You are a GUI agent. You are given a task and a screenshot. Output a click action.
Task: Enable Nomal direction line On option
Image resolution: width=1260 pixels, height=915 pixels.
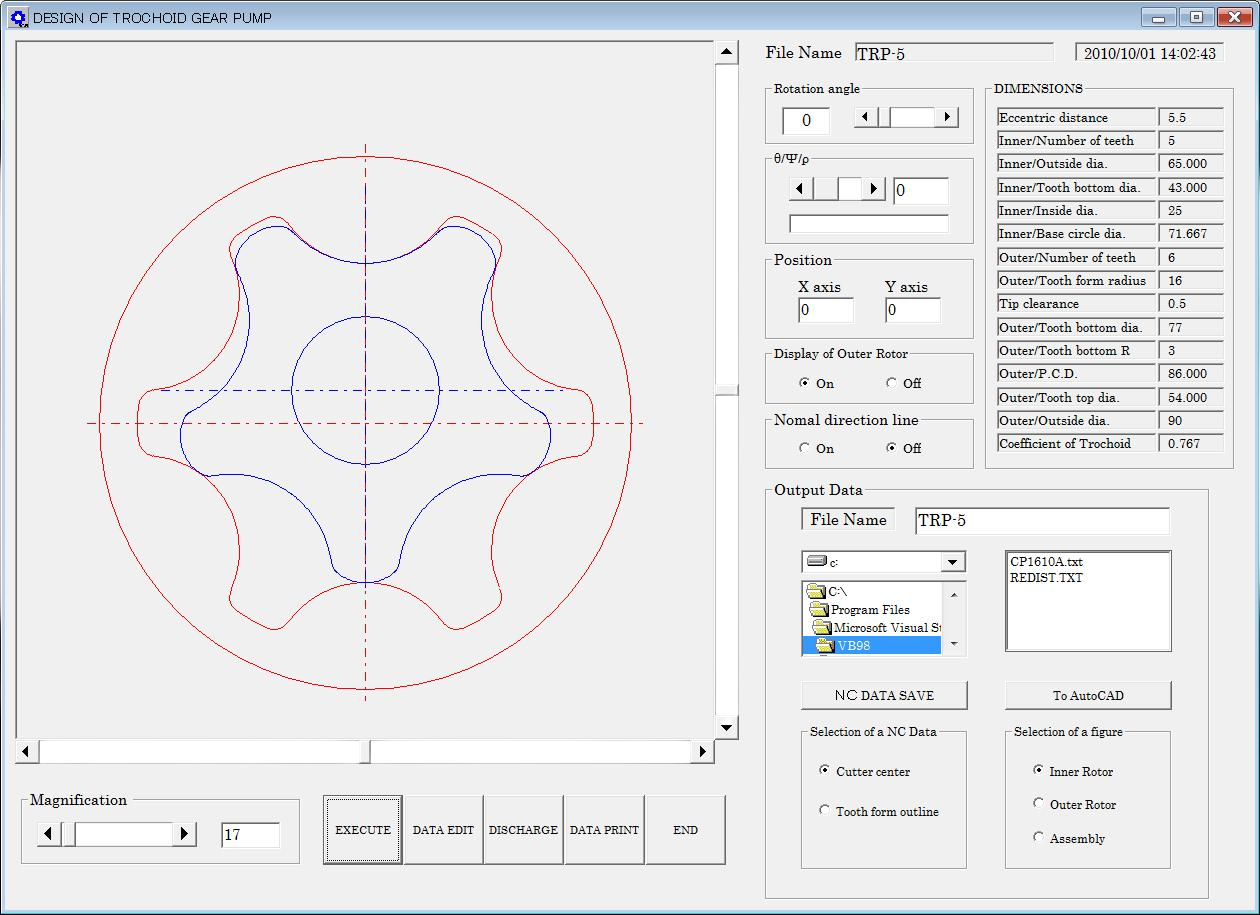pyautogui.click(x=805, y=448)
